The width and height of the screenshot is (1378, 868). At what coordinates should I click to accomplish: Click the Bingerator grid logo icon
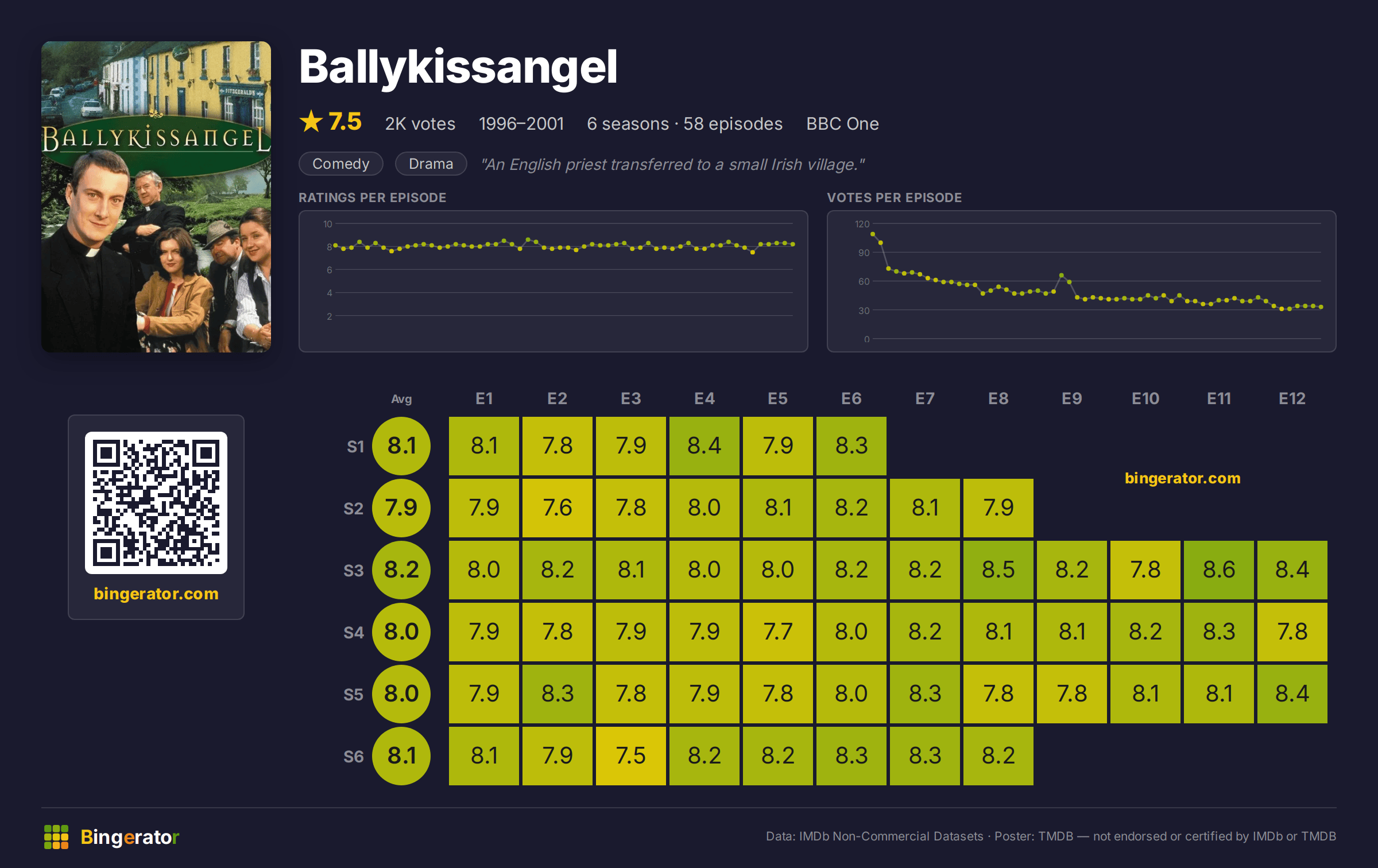56,836
